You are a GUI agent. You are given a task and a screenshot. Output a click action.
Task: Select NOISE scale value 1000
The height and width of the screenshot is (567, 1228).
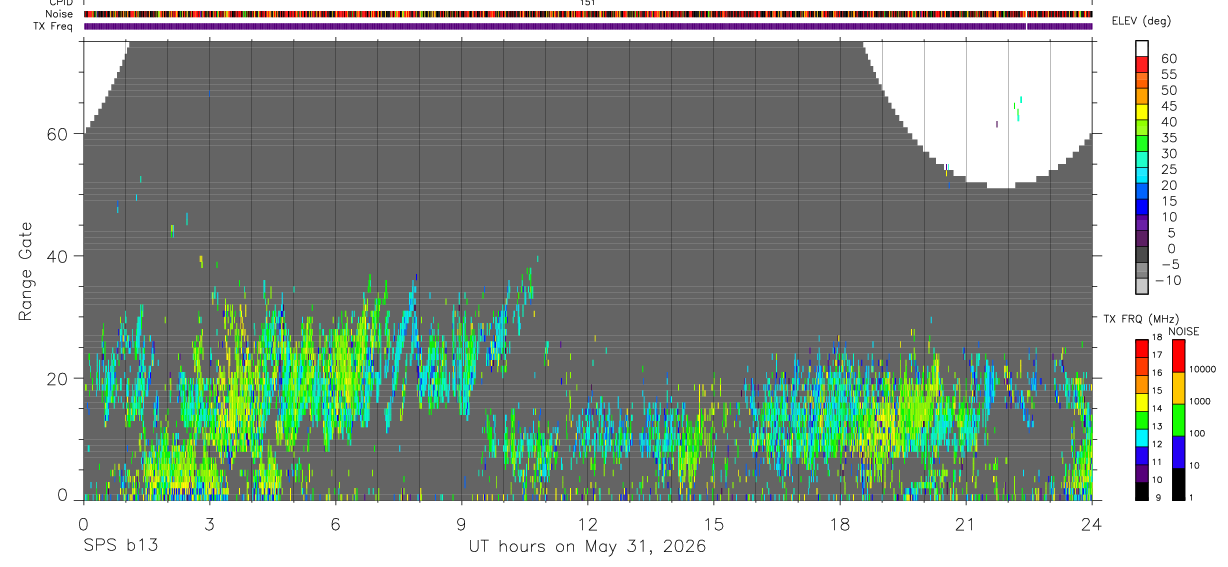[x=1201, y=401]
